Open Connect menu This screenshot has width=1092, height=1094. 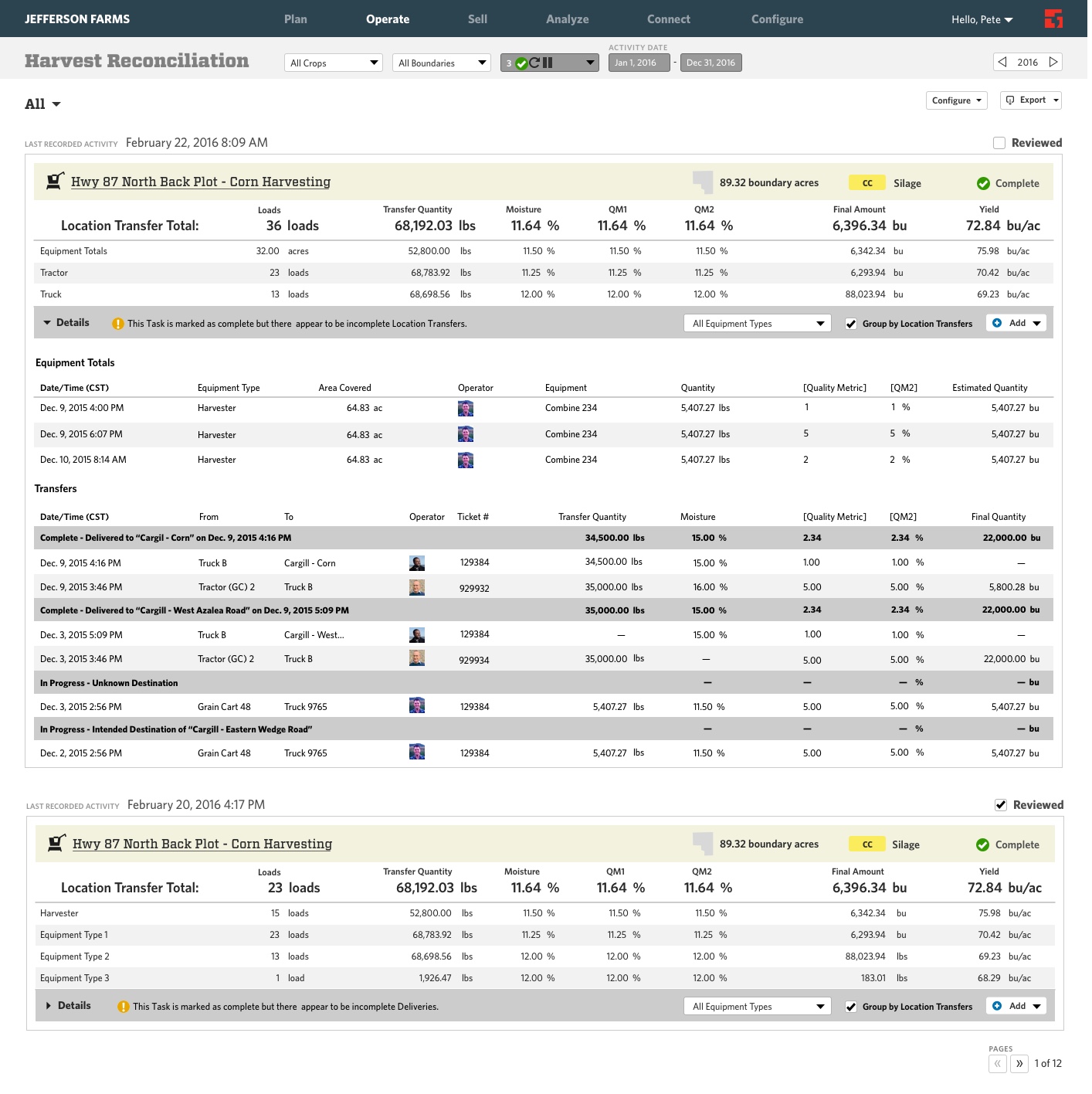669,19
